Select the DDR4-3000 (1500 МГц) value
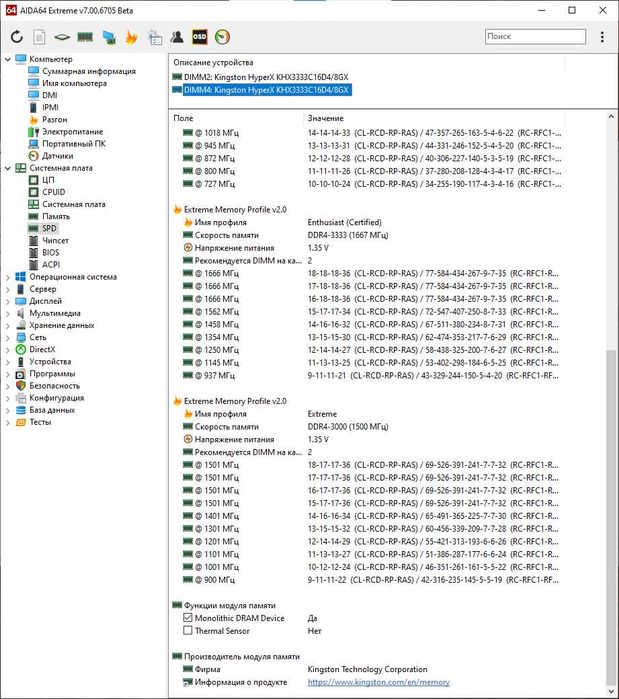The image size is (619, 699). pos(348,427)
